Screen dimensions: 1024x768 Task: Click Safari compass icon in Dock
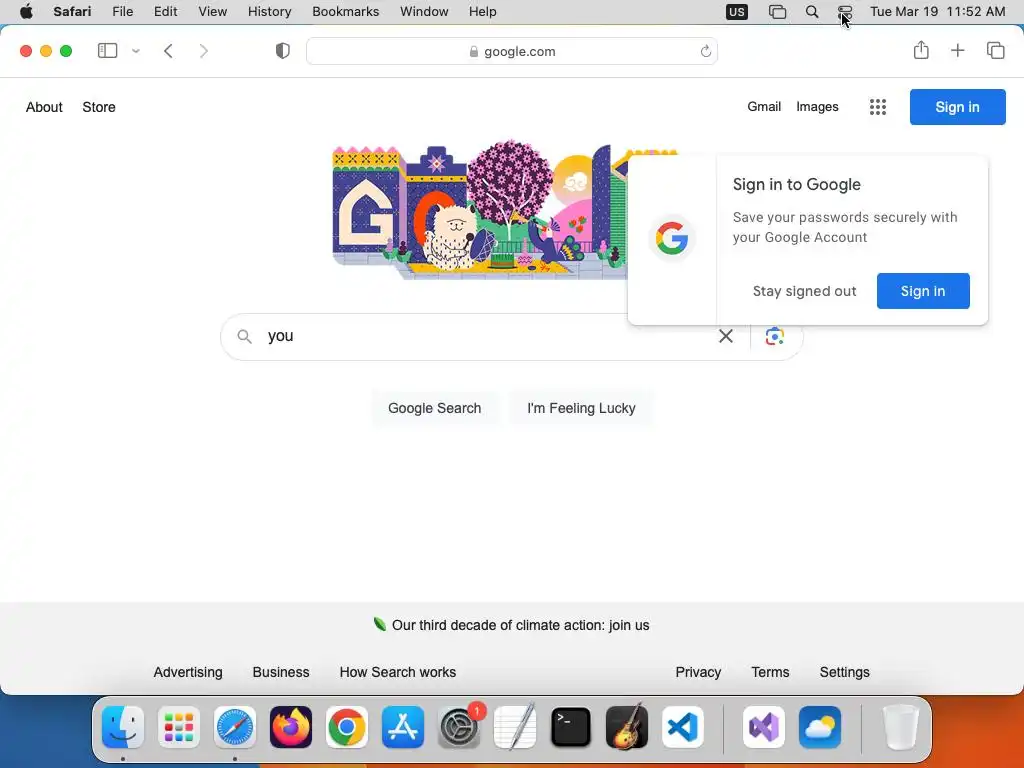[234, 727]
